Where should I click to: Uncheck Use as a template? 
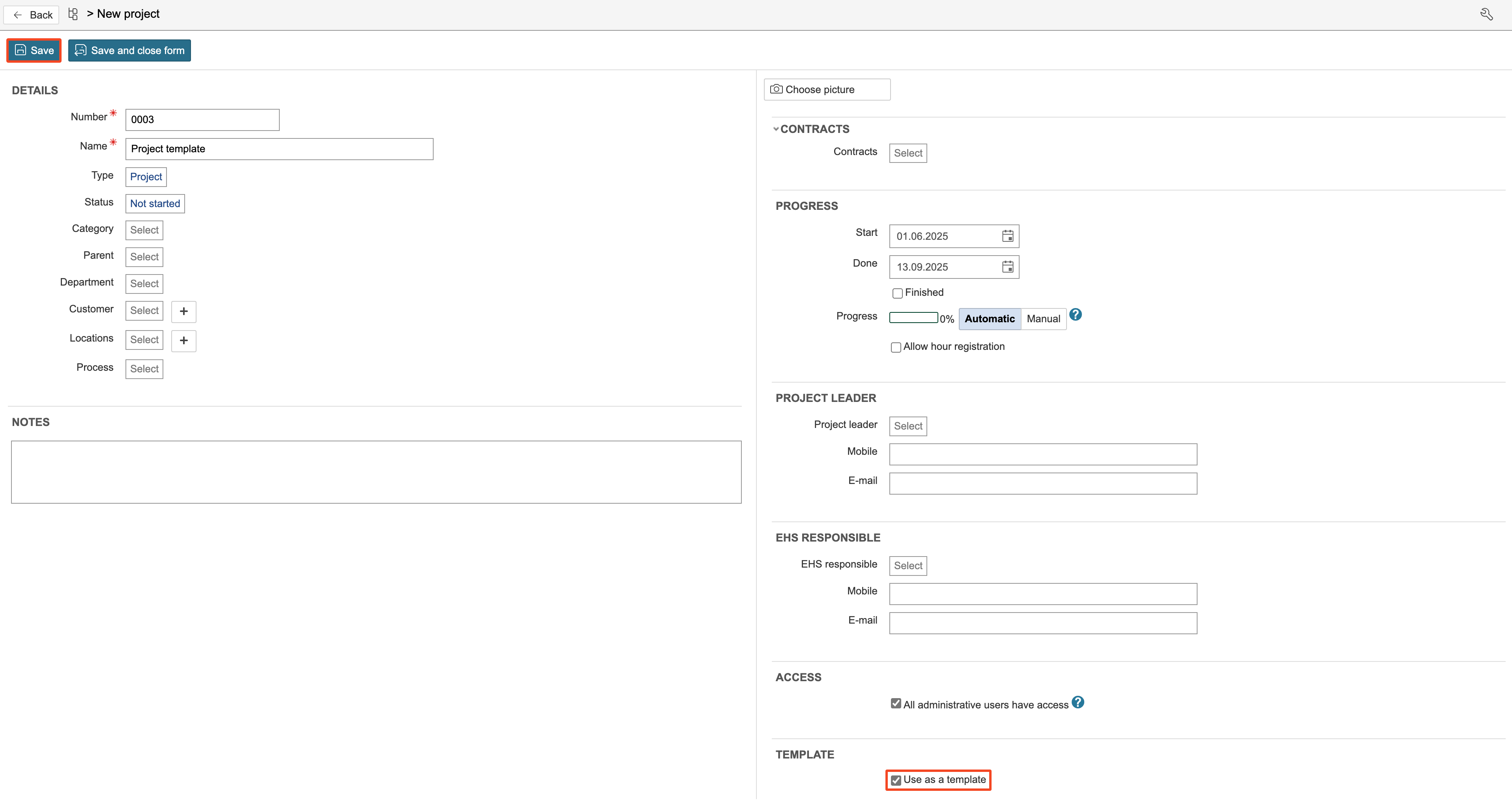coord(896,781)
